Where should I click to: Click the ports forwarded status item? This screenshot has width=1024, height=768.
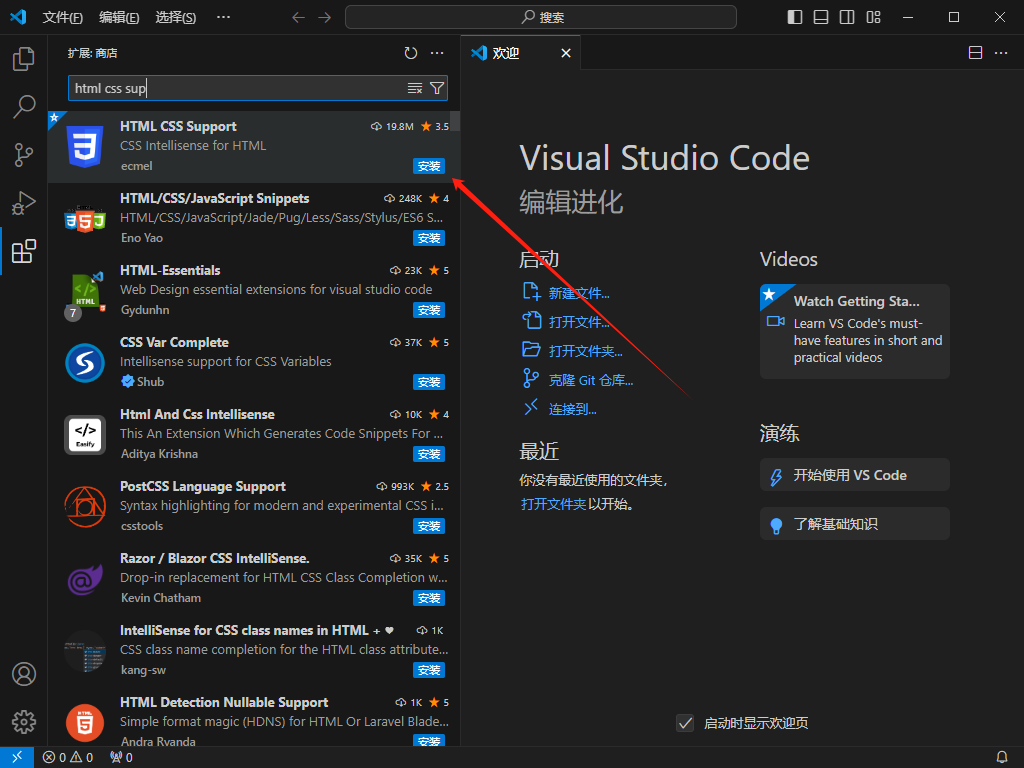[121, 757]
